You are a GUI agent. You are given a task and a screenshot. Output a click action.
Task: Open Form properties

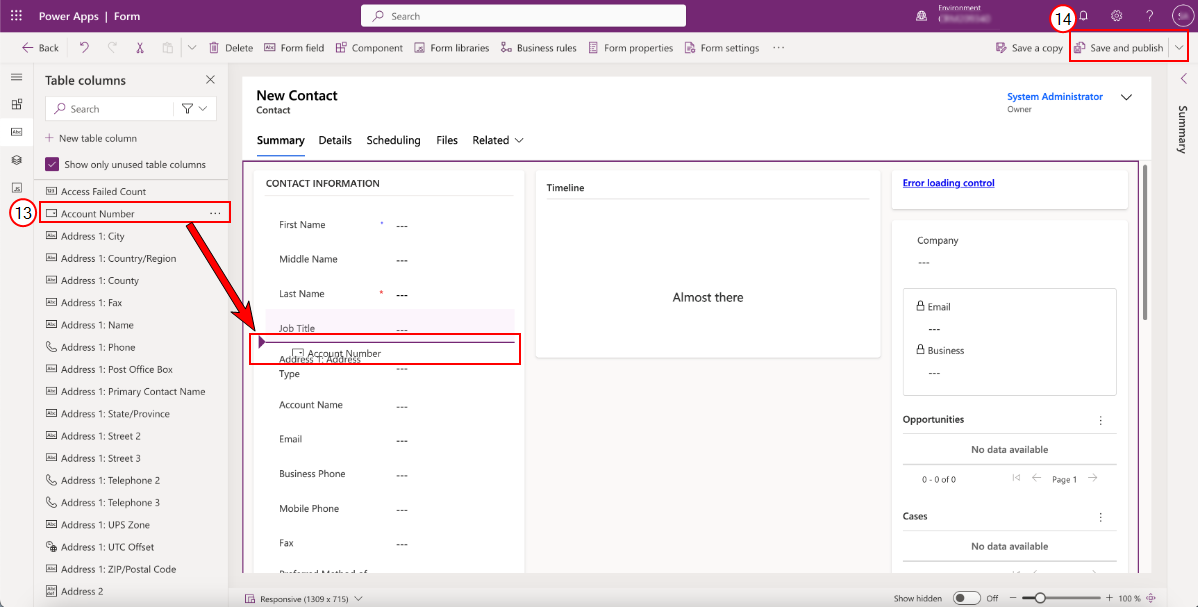coord(630,47)
